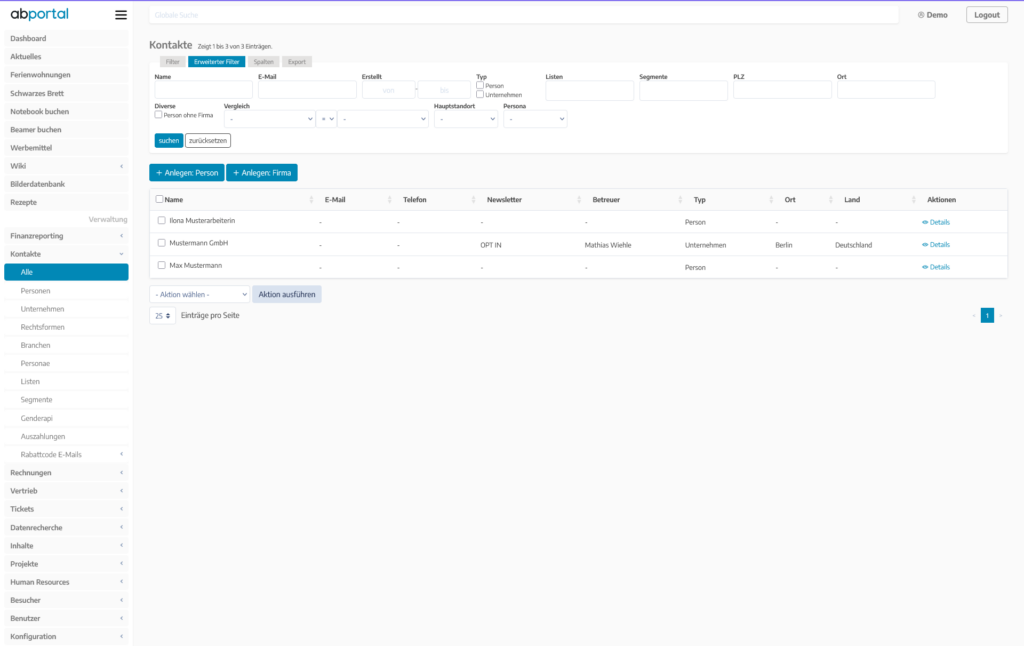1024x646 pixels.
Task: Click the Demo user icon
Action: coord(921,15)
